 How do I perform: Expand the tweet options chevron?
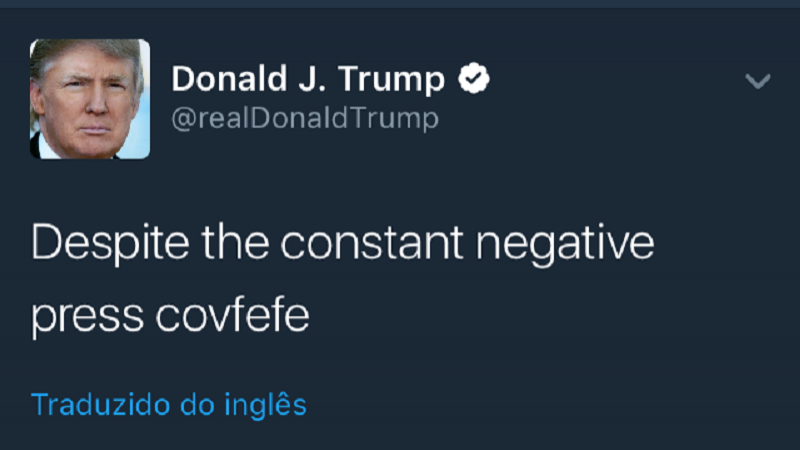pos(758,81)
